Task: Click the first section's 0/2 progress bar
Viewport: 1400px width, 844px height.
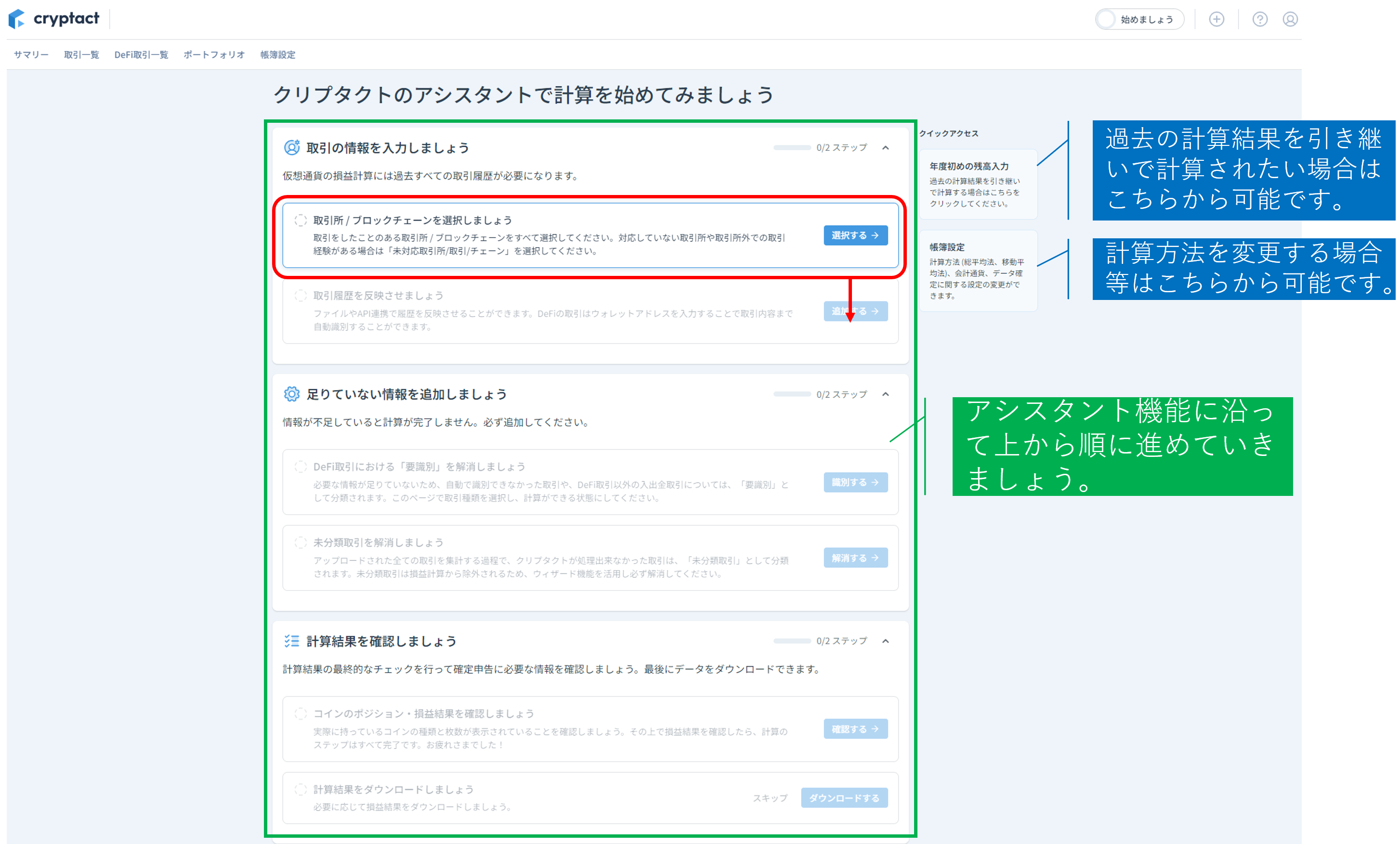Action: click(791, 148)
